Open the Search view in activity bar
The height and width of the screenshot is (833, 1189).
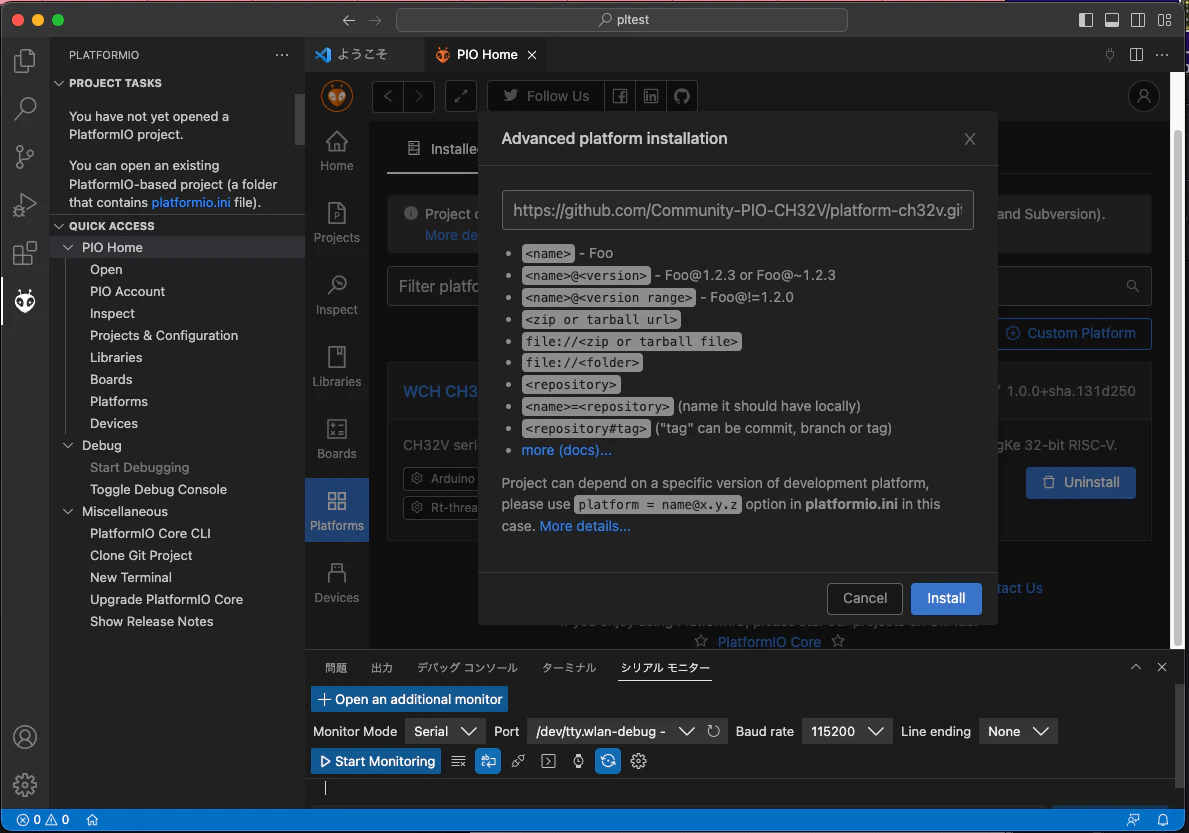24,108
